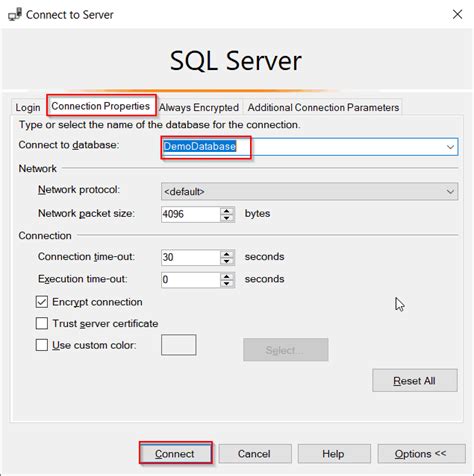Image resolution: width=474 pixels, height=476 pixels.
Task: Click the Connect to Server title icon
Action: tap(15, 14)
